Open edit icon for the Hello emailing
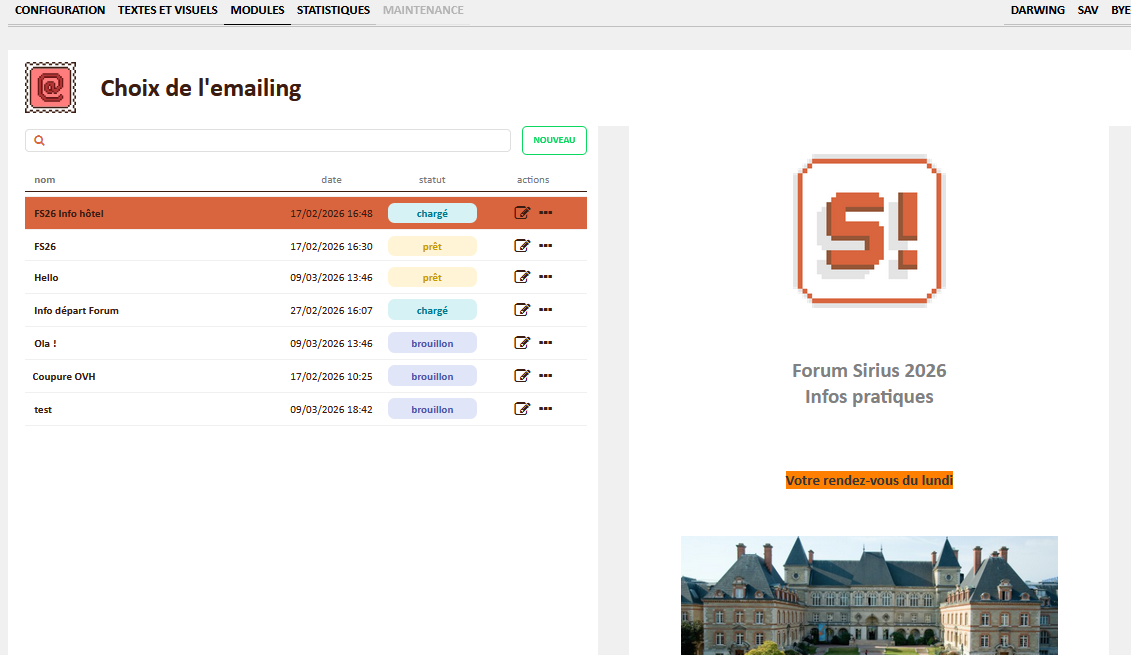Viewport: 1131px width, 655px height. (521, 277)
